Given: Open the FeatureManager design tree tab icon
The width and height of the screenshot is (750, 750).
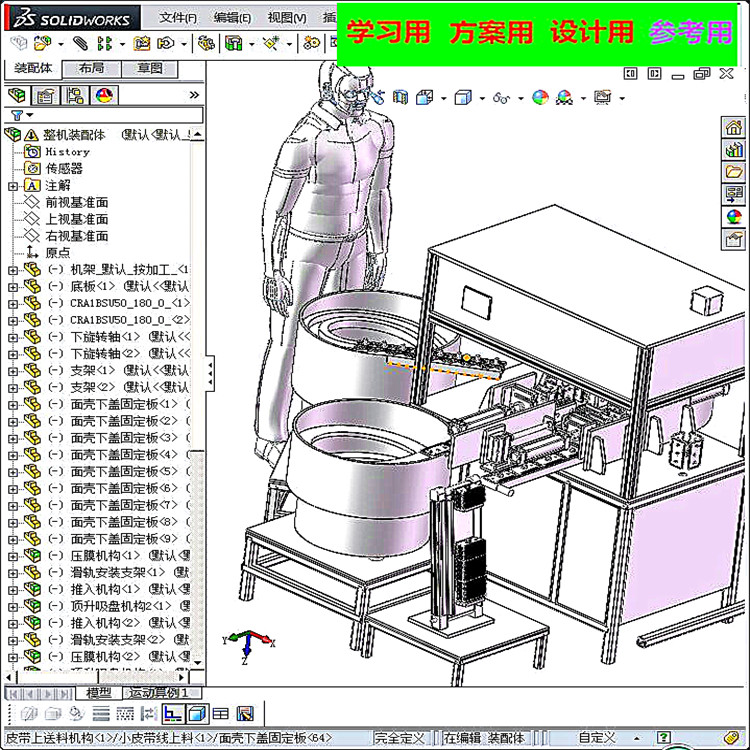Looking at the screenshot, I should [17, 95].
